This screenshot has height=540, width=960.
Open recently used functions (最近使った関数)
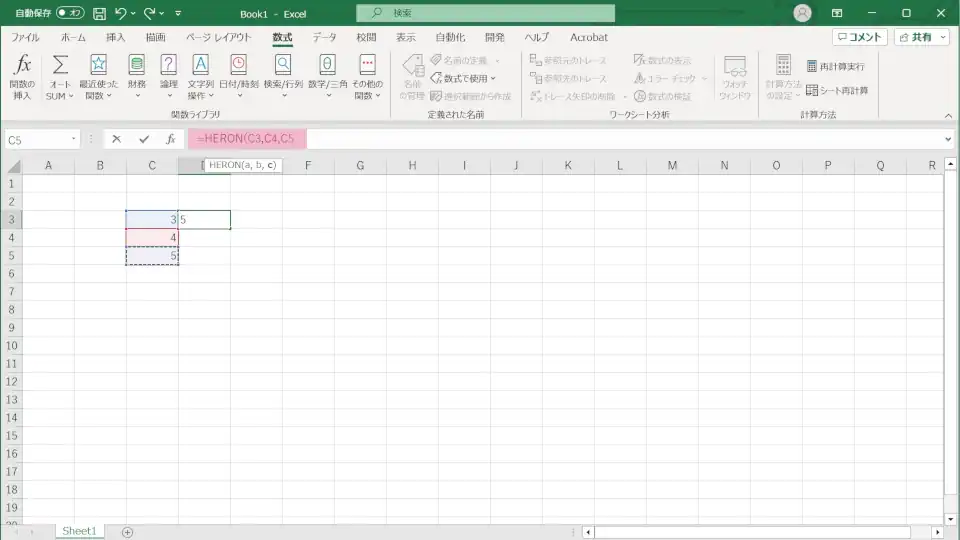coord(98,77)
